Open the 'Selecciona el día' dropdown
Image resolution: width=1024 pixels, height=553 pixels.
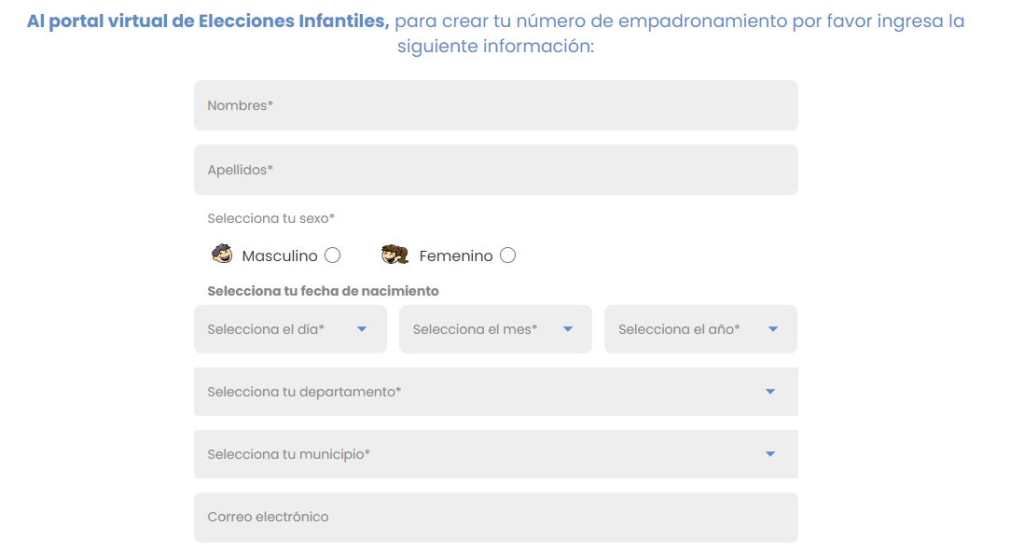(280, 329)
